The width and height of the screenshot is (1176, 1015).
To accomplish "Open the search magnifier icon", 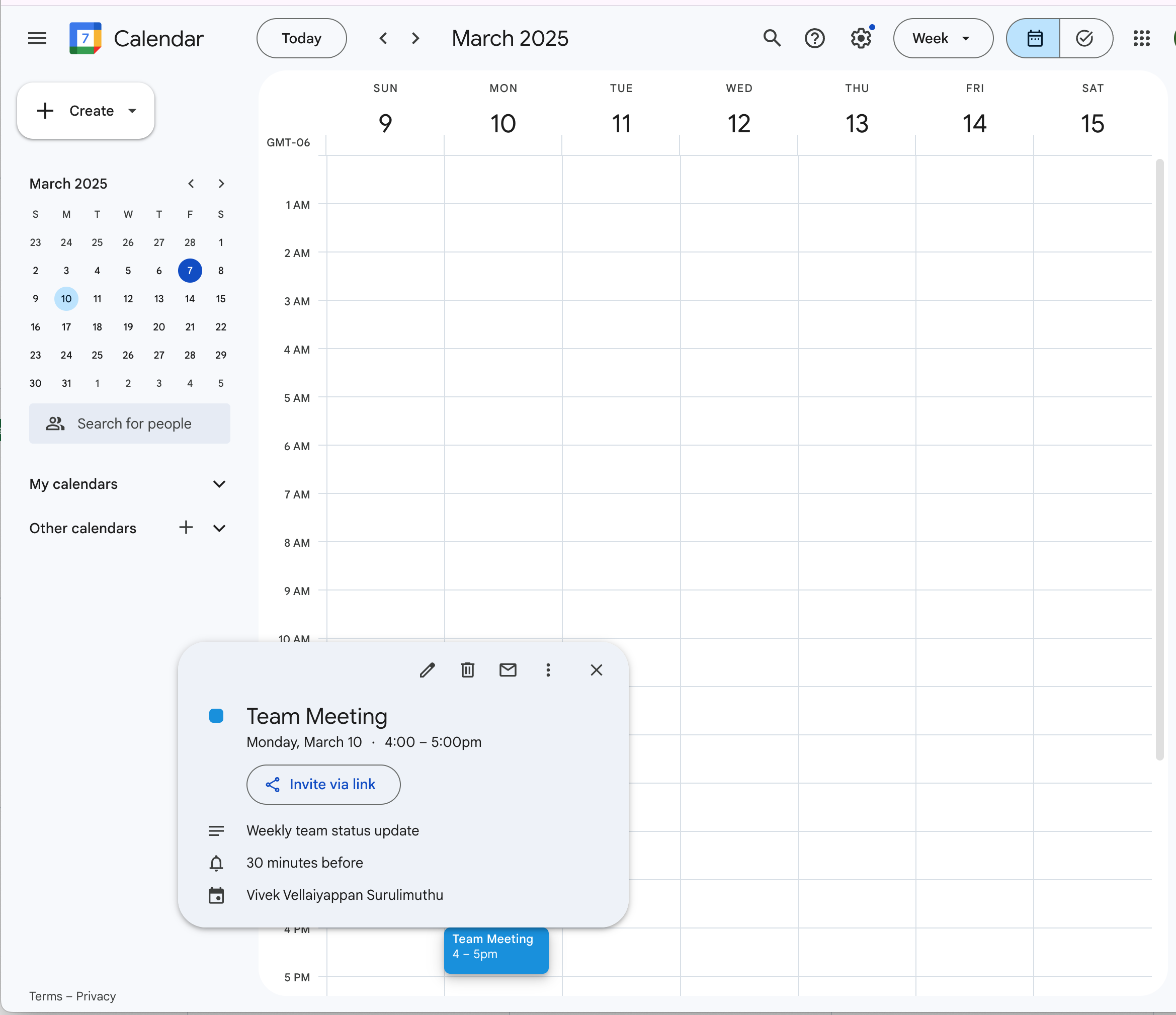I will tap(772, 39).
